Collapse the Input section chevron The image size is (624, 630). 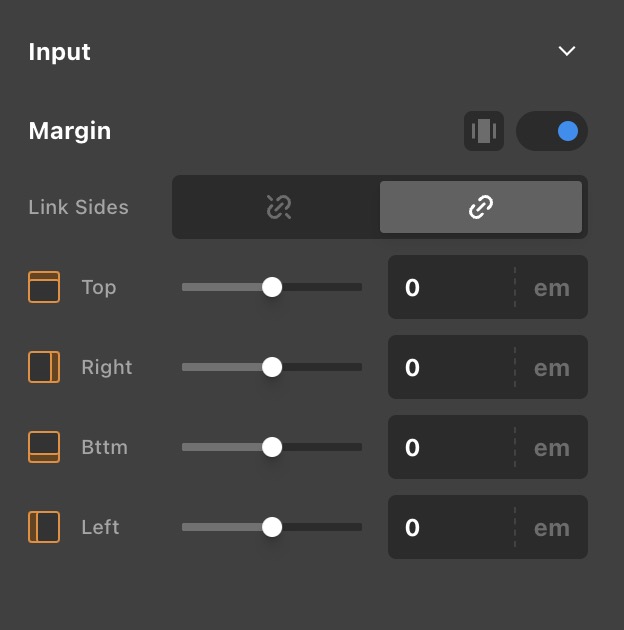click(x=567, y=51)
